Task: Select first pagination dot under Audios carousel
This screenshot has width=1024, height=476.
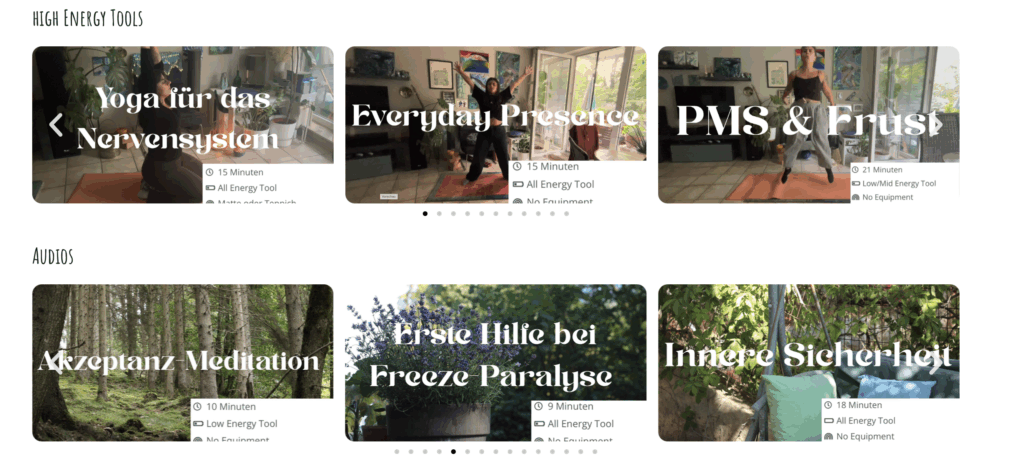Action: pyautogui.click(x=396, y=451)
